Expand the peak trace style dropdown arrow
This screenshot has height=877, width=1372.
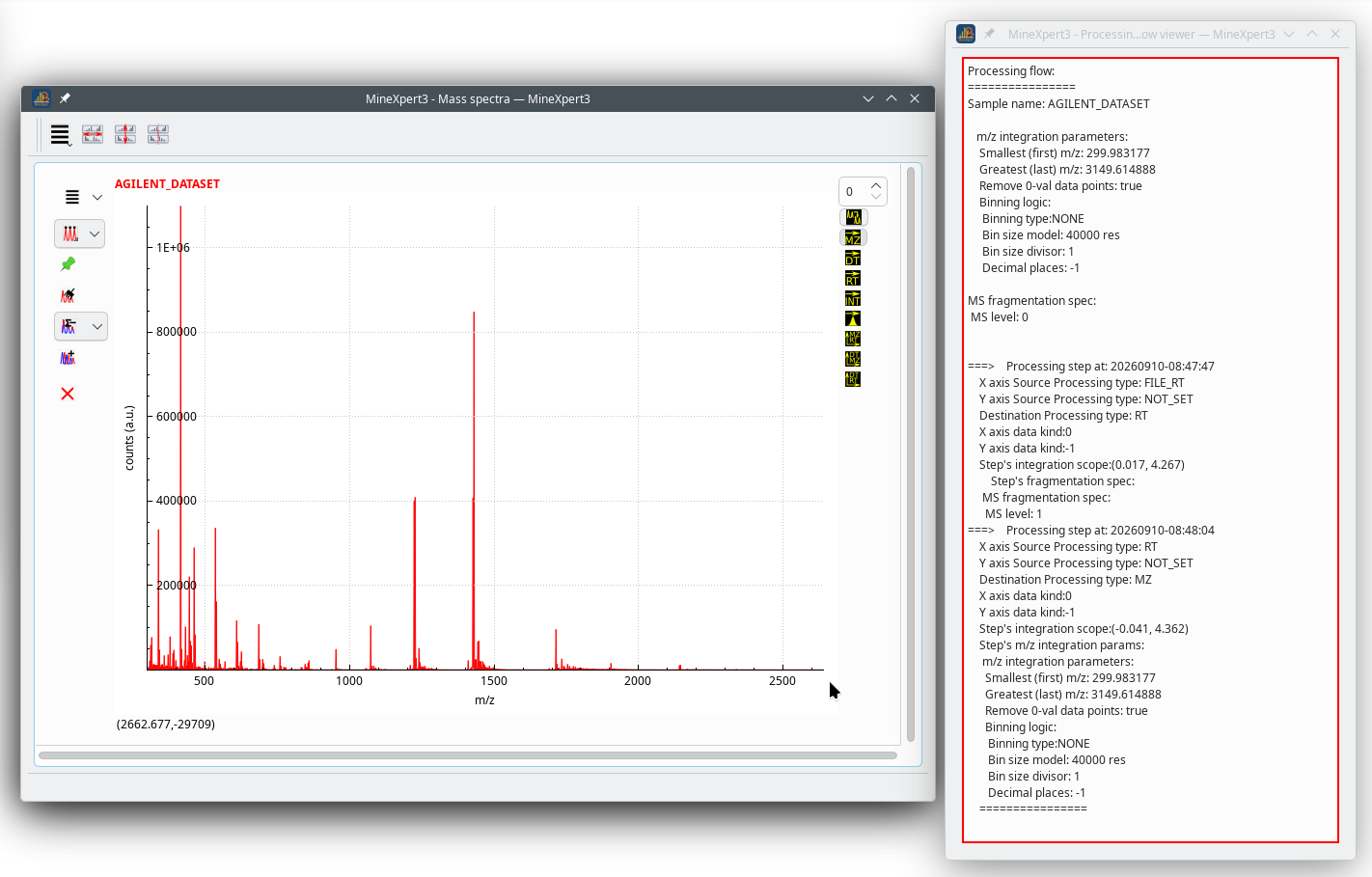(x=95, y=233)
